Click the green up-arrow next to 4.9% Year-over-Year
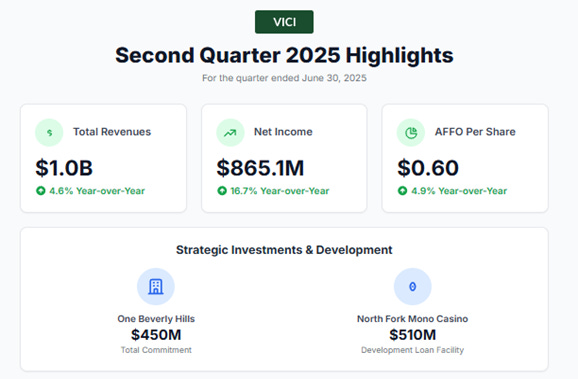The height and width of the screenshot is (379, 578). [403, 191]
